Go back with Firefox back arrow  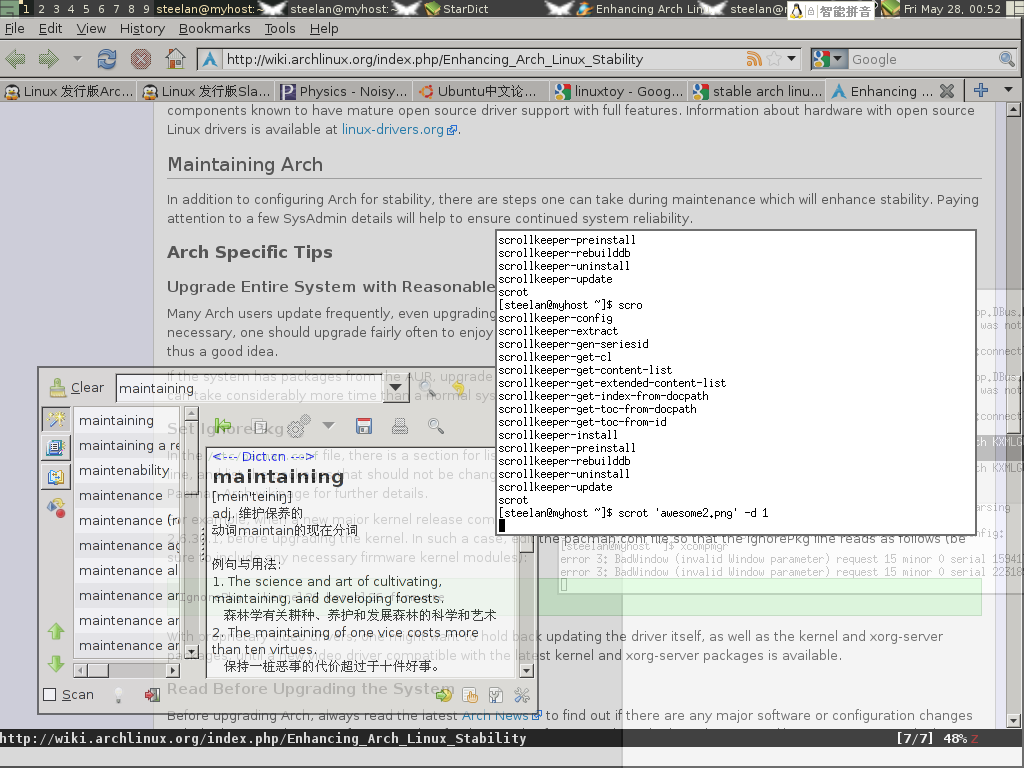(16, 59)
